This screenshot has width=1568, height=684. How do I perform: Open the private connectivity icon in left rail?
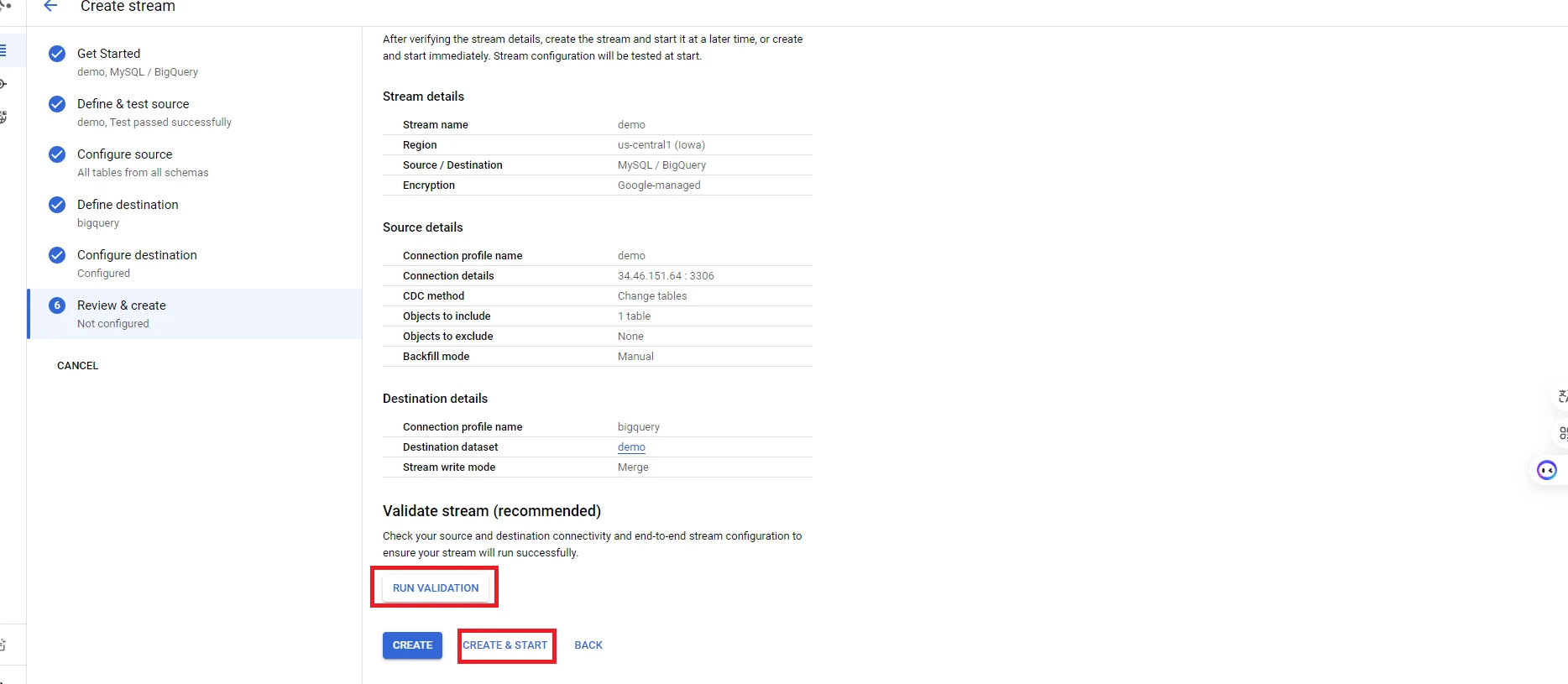tap(4, 117)
